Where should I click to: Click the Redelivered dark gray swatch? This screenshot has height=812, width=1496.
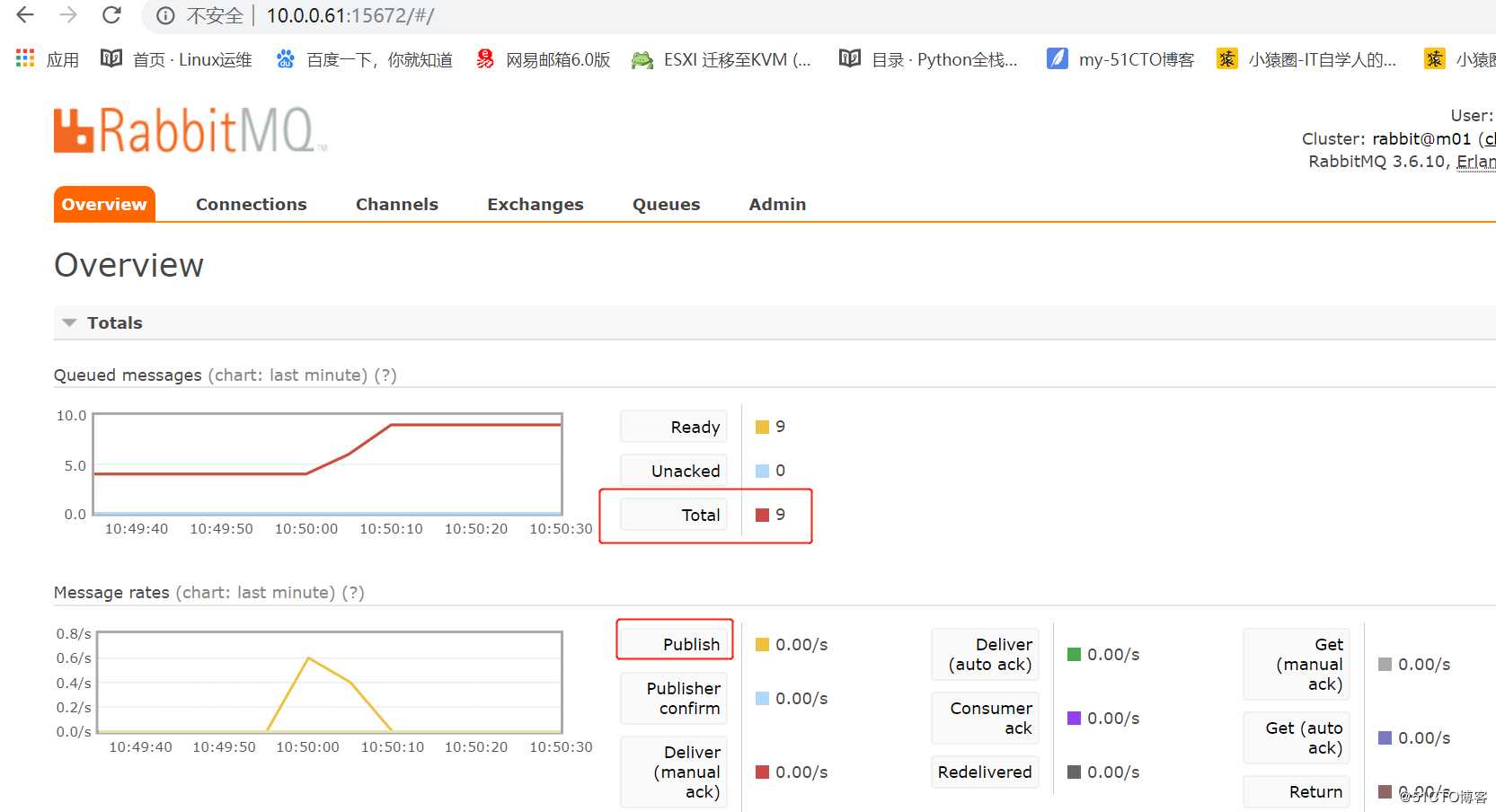[1074, 772]
